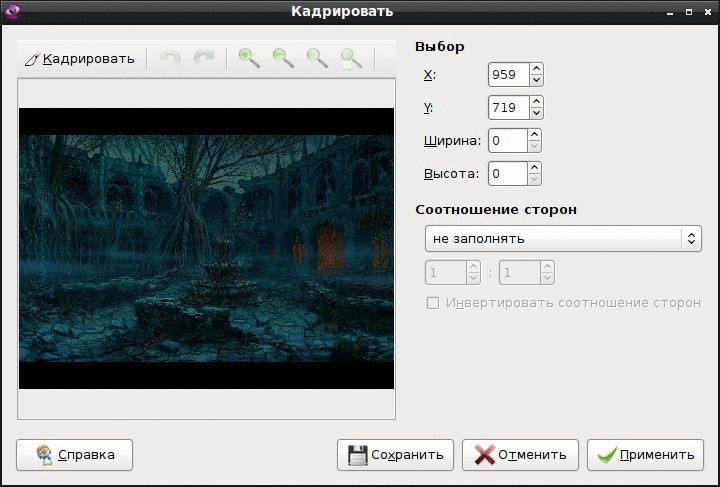Viewport: 720px width, 487px height.
Task: Increase the X value with up arrow
Action: click(536, 69)
